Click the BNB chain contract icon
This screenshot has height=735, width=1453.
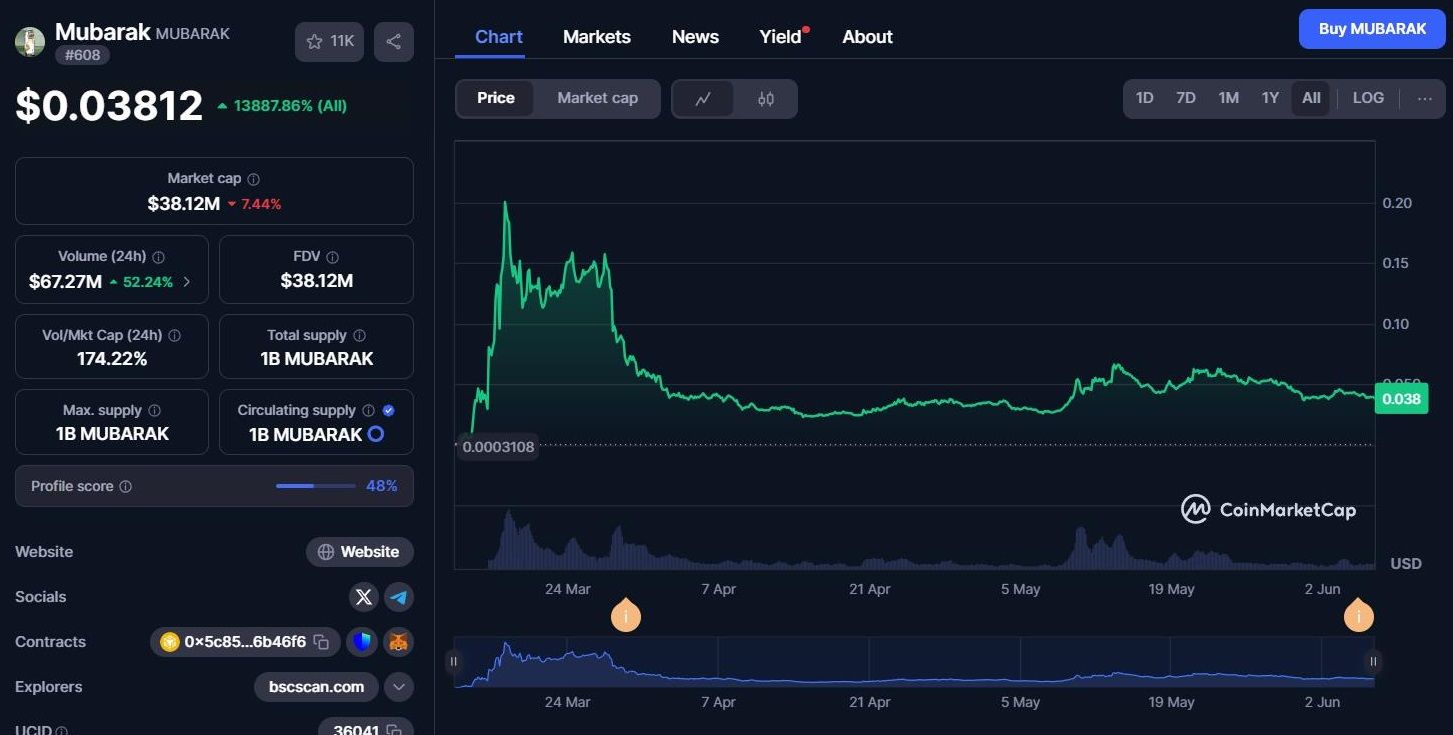click(x=170, y=642)
